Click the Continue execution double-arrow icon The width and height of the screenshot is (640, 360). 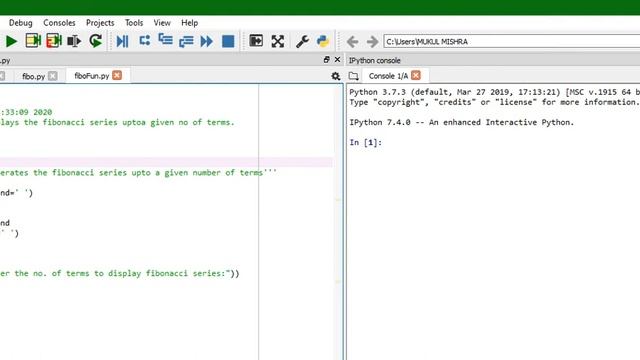(x=207, y=41)
